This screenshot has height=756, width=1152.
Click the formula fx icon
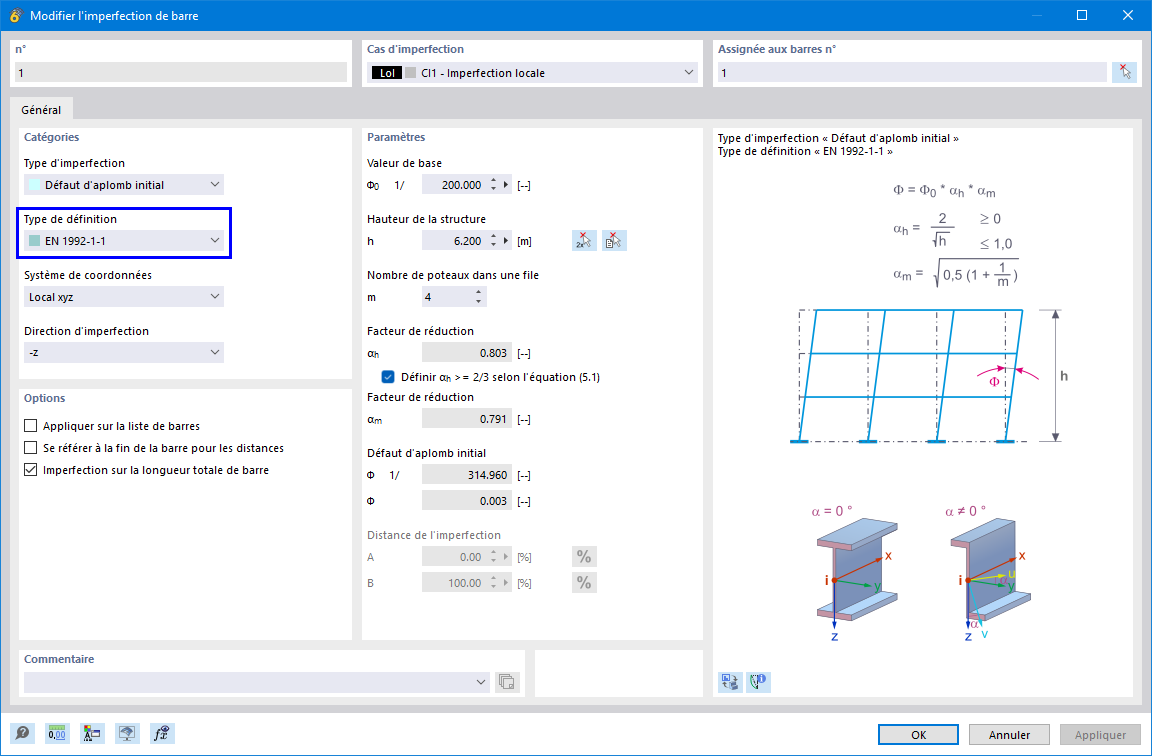click(x=162, y=733)
